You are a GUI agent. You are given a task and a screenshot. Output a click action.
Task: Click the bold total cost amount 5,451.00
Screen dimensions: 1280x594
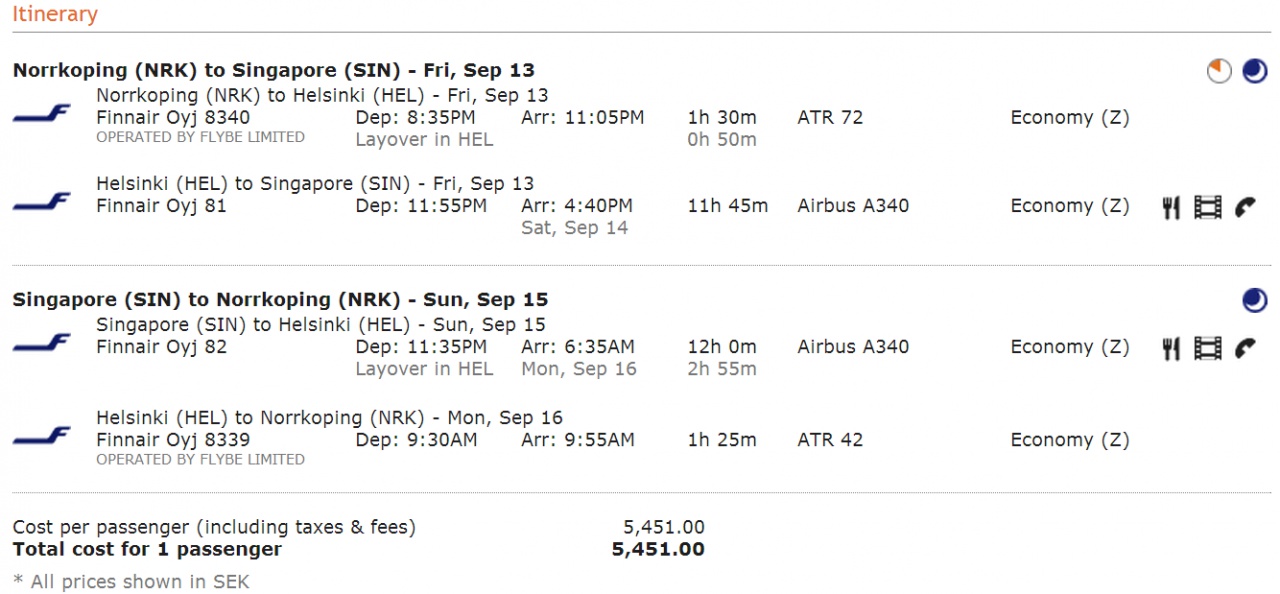click(x=658, y=549)
